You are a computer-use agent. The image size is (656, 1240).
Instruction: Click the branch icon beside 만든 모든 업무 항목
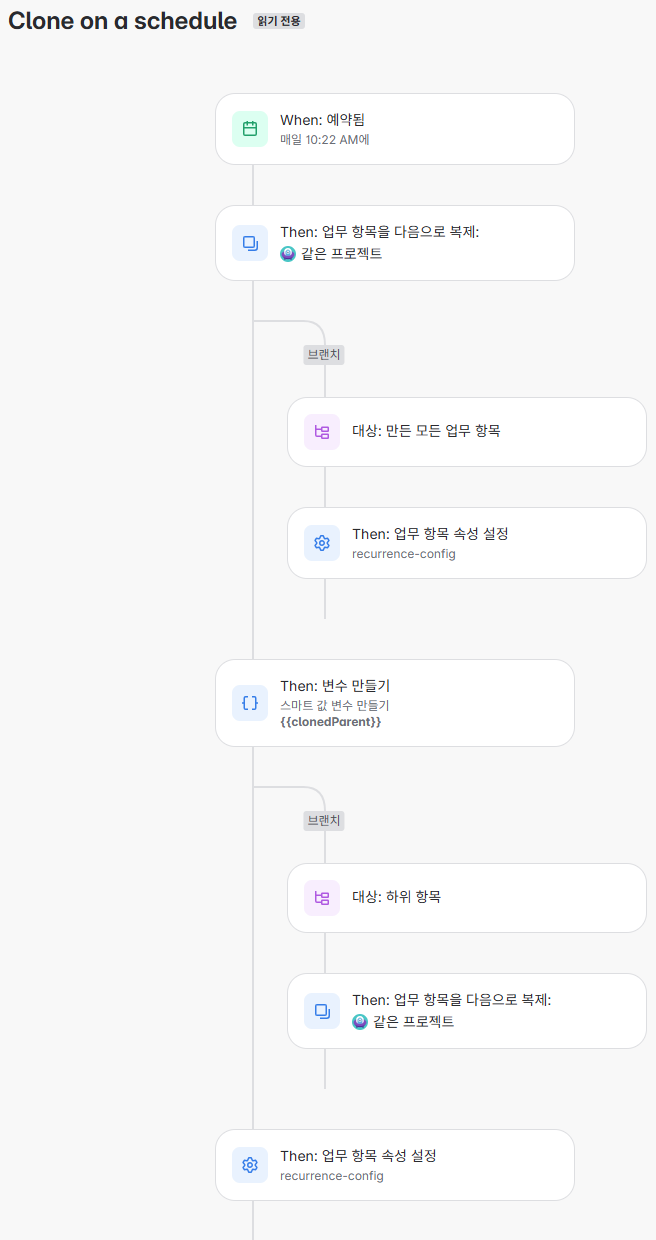tap(322, 432)
